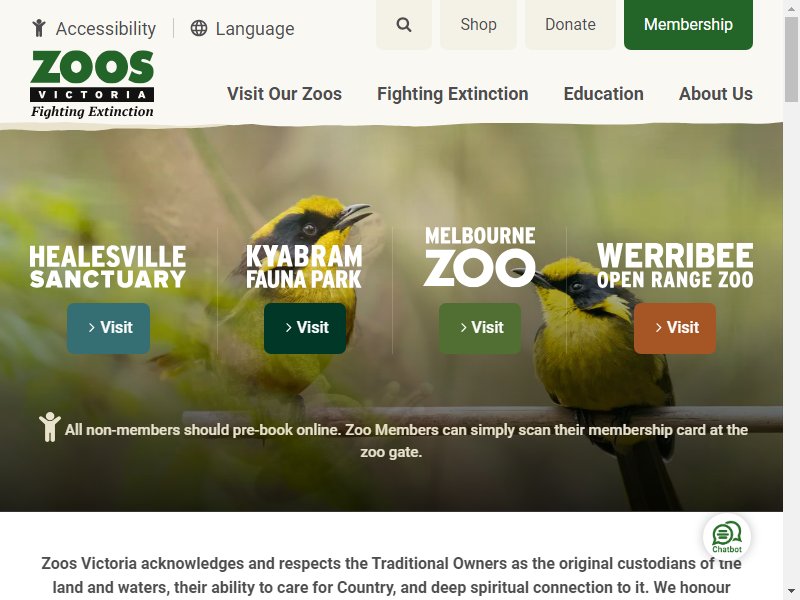Image resolution: width=800 pixels, height=600 pixels.
Task: Click the Healesville Sanctuary logo
Action: click(x=108, y=267)
